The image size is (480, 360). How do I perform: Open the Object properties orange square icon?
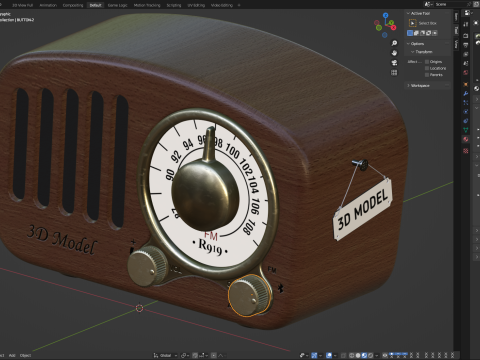pyautogui.click(x=466, y=84)
